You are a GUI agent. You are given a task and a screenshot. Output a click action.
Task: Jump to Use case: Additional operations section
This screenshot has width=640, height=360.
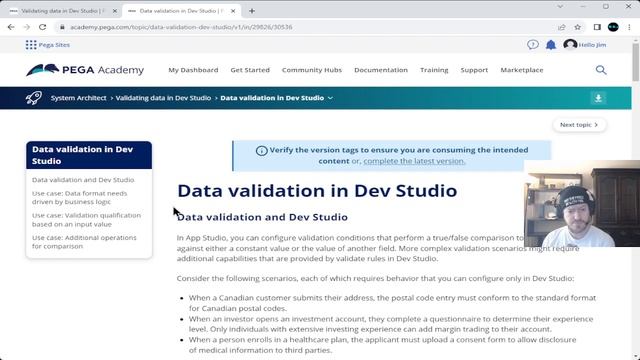84,242
